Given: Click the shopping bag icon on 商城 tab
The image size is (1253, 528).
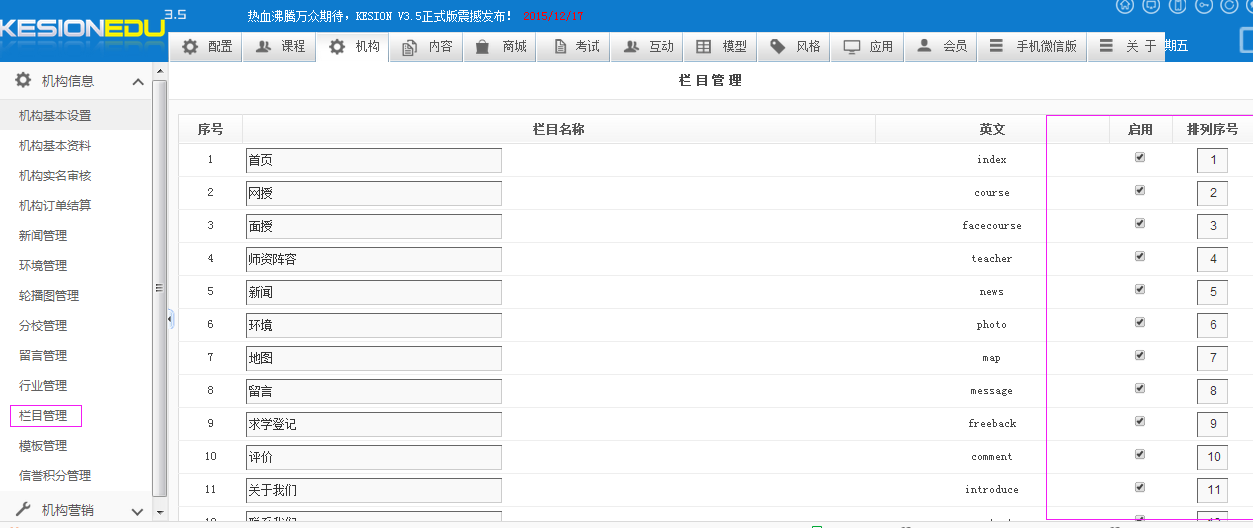Looking at the screenshot, I should click(483, 47).
